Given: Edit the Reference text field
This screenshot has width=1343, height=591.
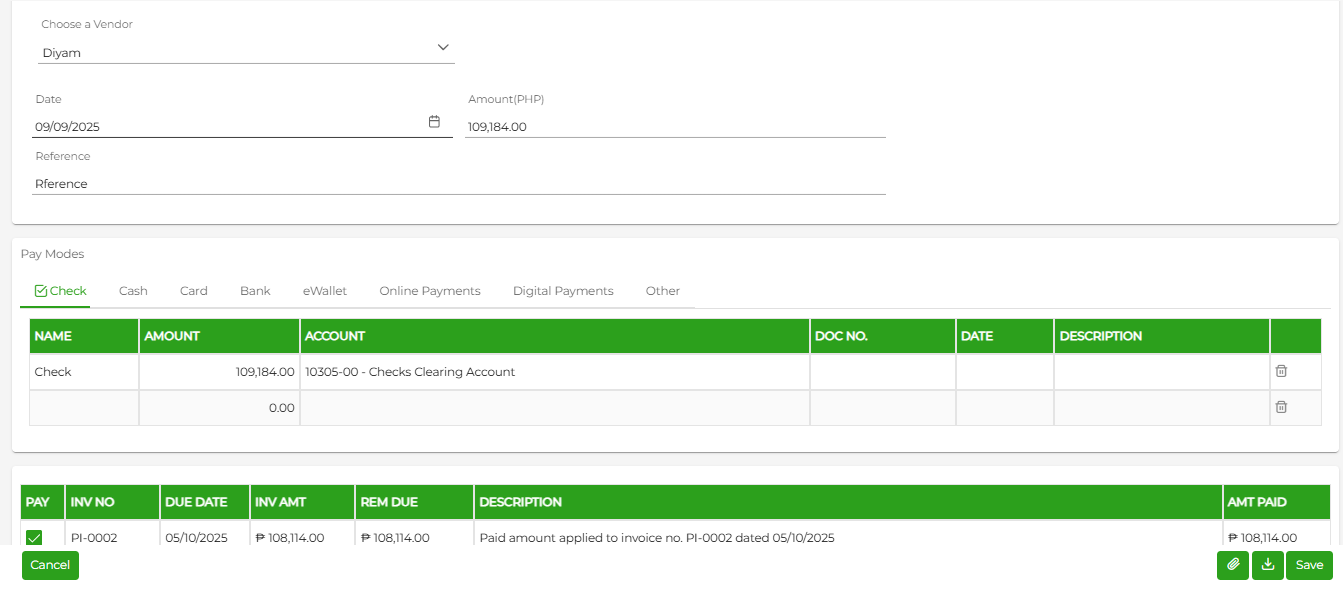Looking at the screenshot, I should pyautogui.click(x=459, y=184).
